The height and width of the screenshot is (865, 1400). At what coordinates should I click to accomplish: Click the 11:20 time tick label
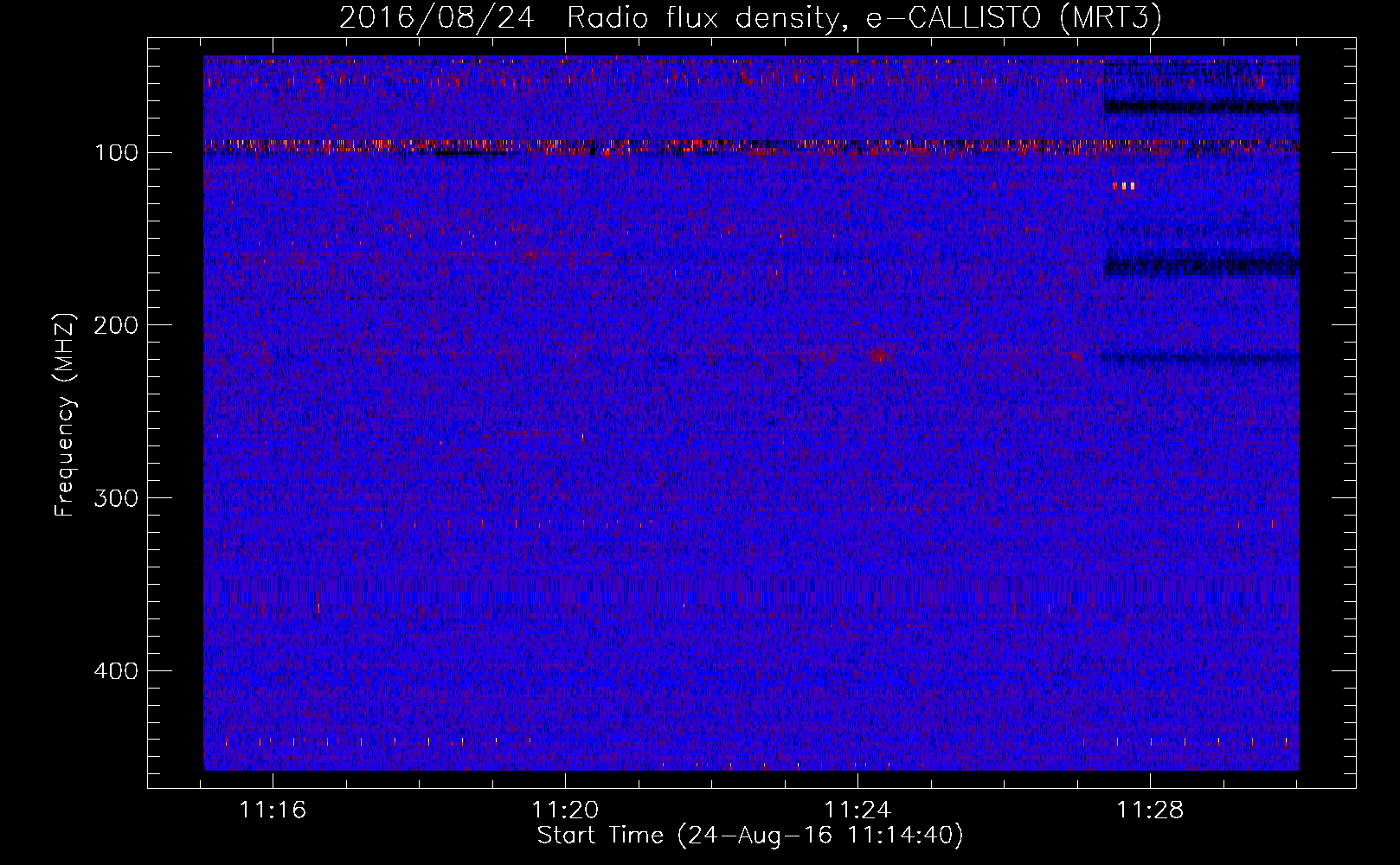pyautogui.click(x=565, y=811)
